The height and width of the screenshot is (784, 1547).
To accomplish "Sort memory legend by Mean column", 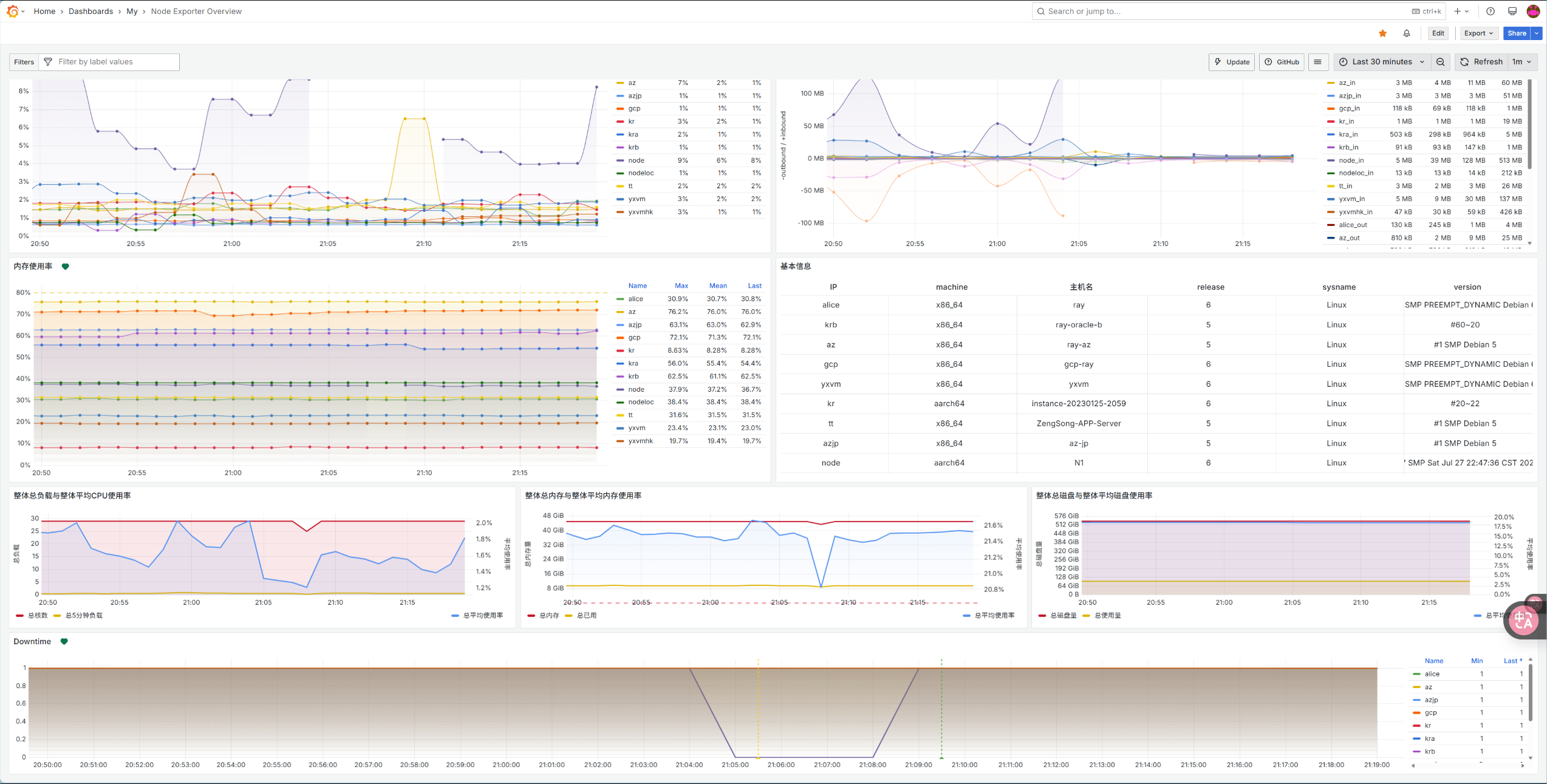I will click(717, 285).
